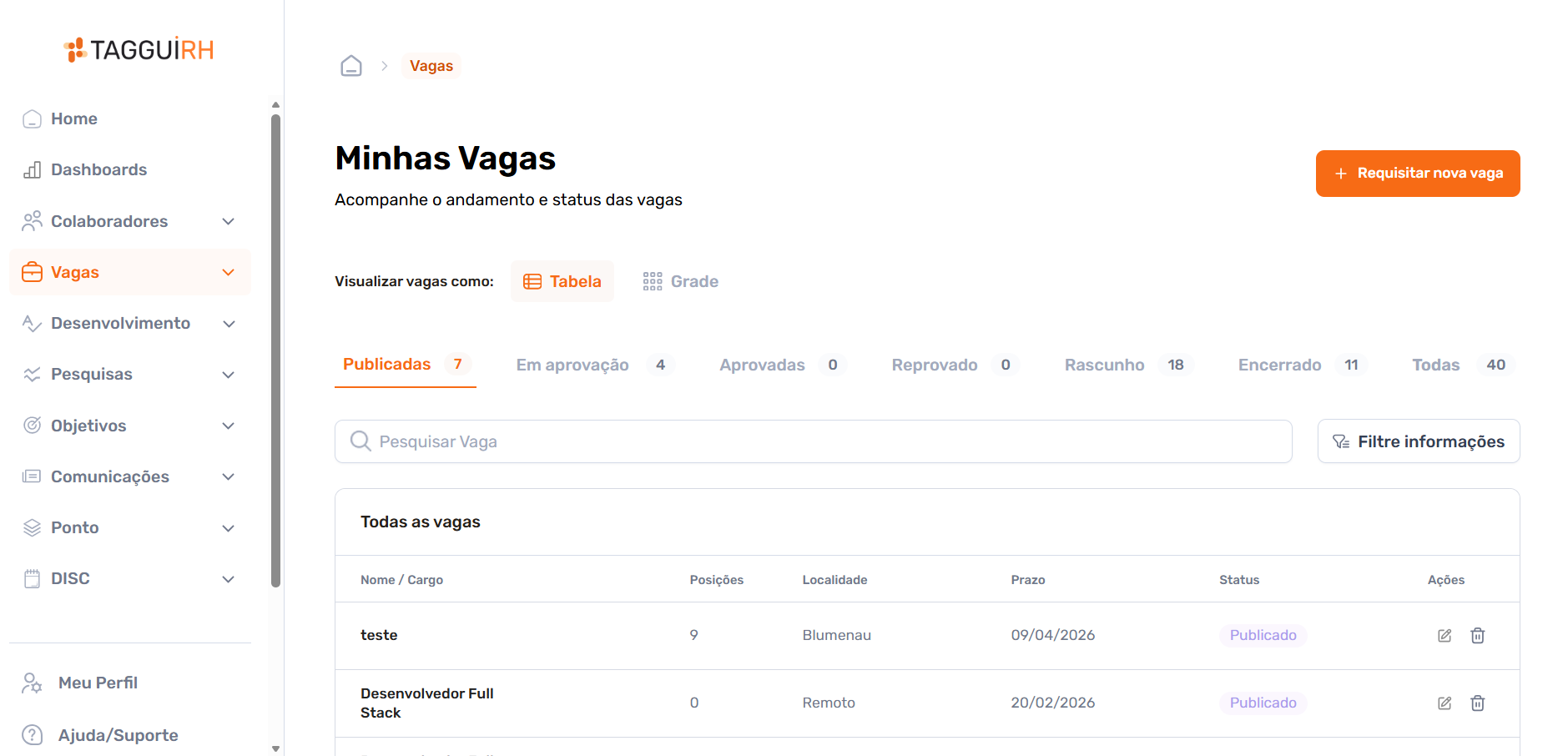Expand the DISC menu chevron
Viewport: 1568px width, 756px height.
(229, 579)
